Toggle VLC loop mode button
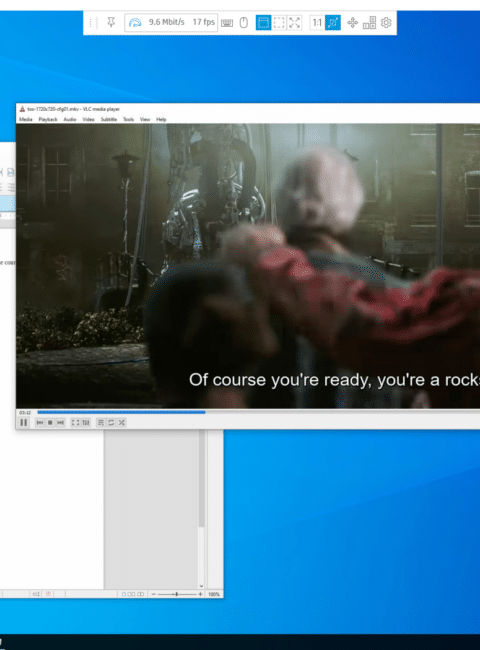This screenshot has height=650, width=480. click(x=111, y=422)
